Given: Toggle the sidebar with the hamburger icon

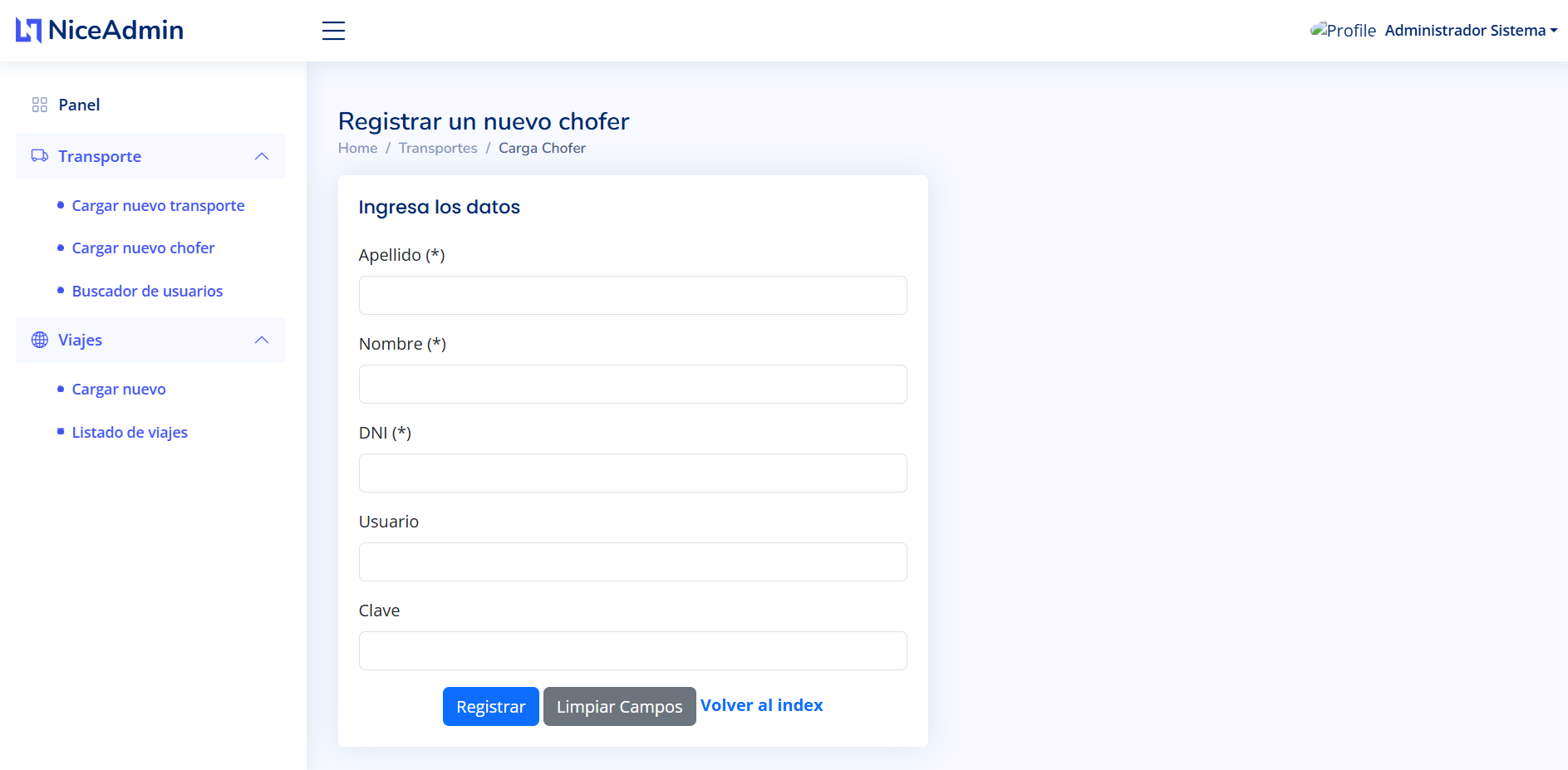Looking at the screenshot, I should pyautogui.click(x=333, y=31).
